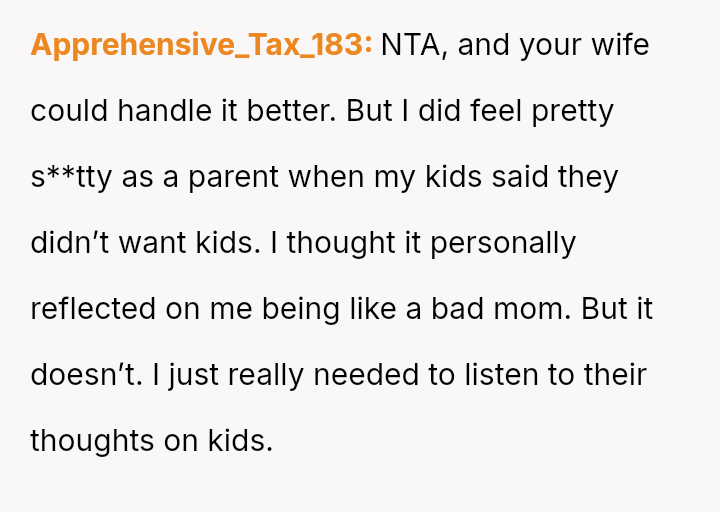Open the Apprehensive_Tax_183 user profile link

[x=201, y=46]
